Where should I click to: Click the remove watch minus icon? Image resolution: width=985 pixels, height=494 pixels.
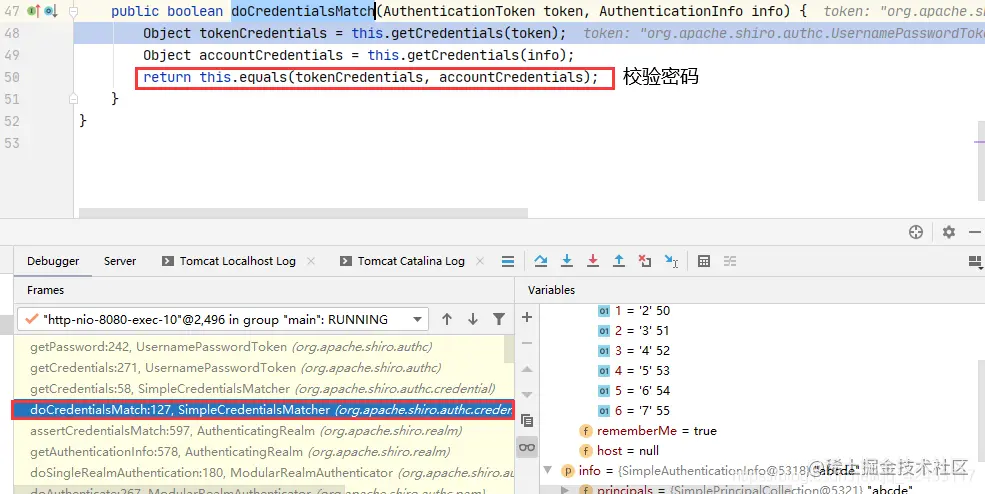527,343
